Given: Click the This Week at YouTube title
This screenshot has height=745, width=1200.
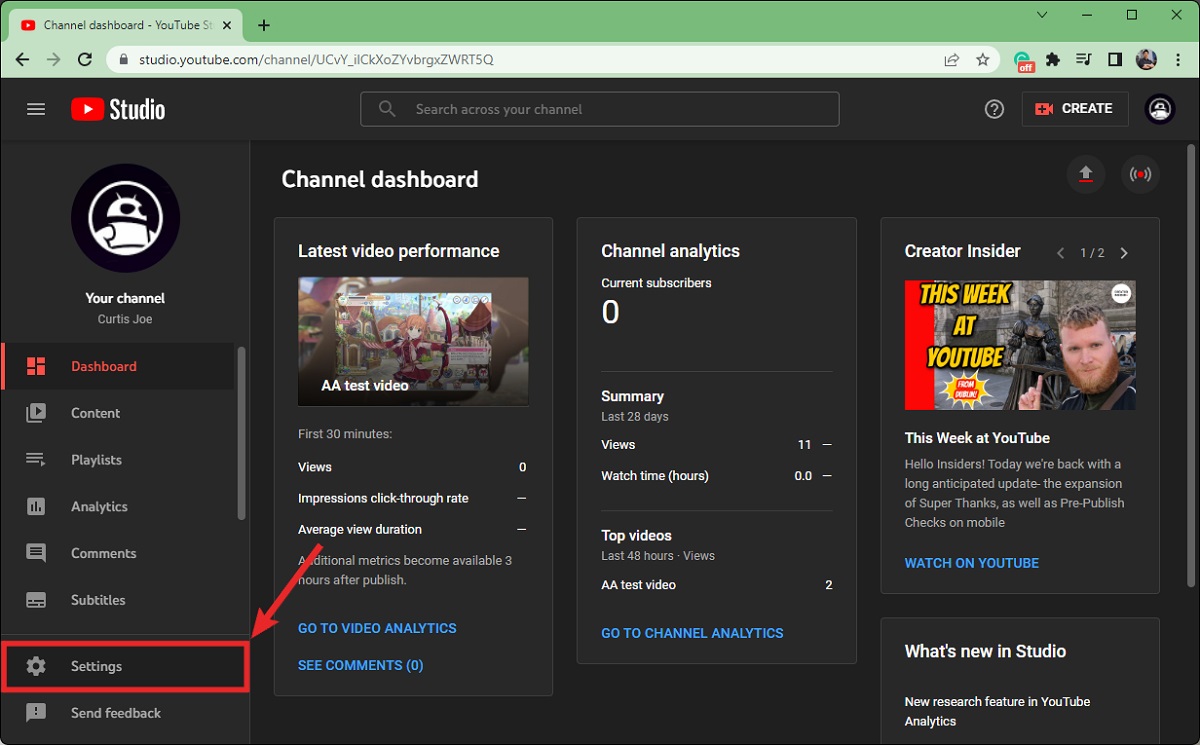Looking at the screenshot, I should (x=977, y=438).
